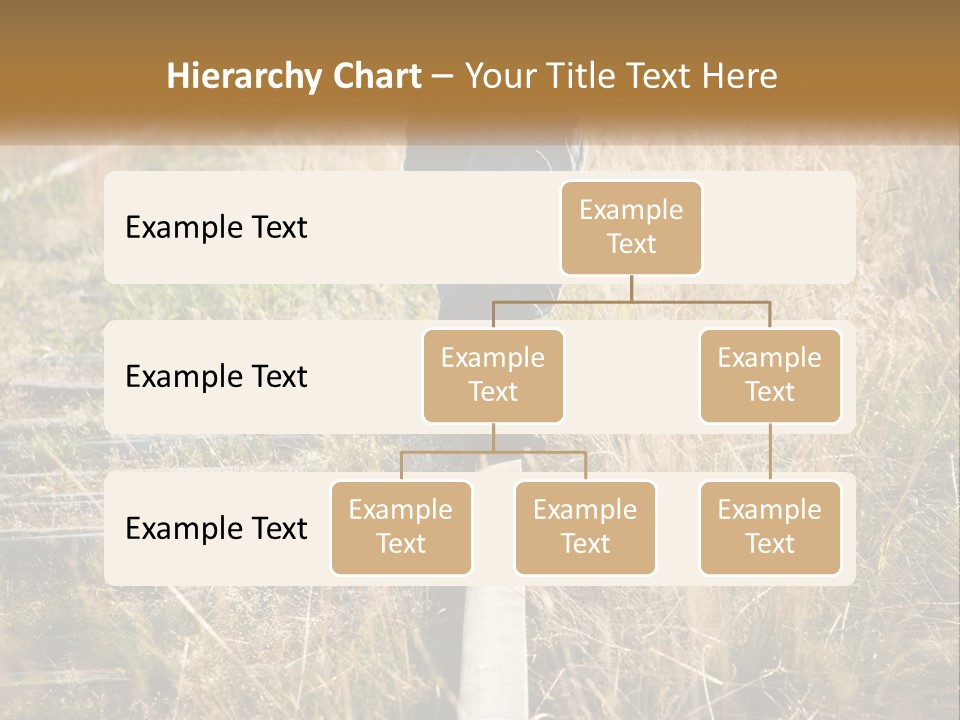This screenshot has width=960, height=720.
Task: Click the second row's 'Example Text' label
Action: coord(216,377)
